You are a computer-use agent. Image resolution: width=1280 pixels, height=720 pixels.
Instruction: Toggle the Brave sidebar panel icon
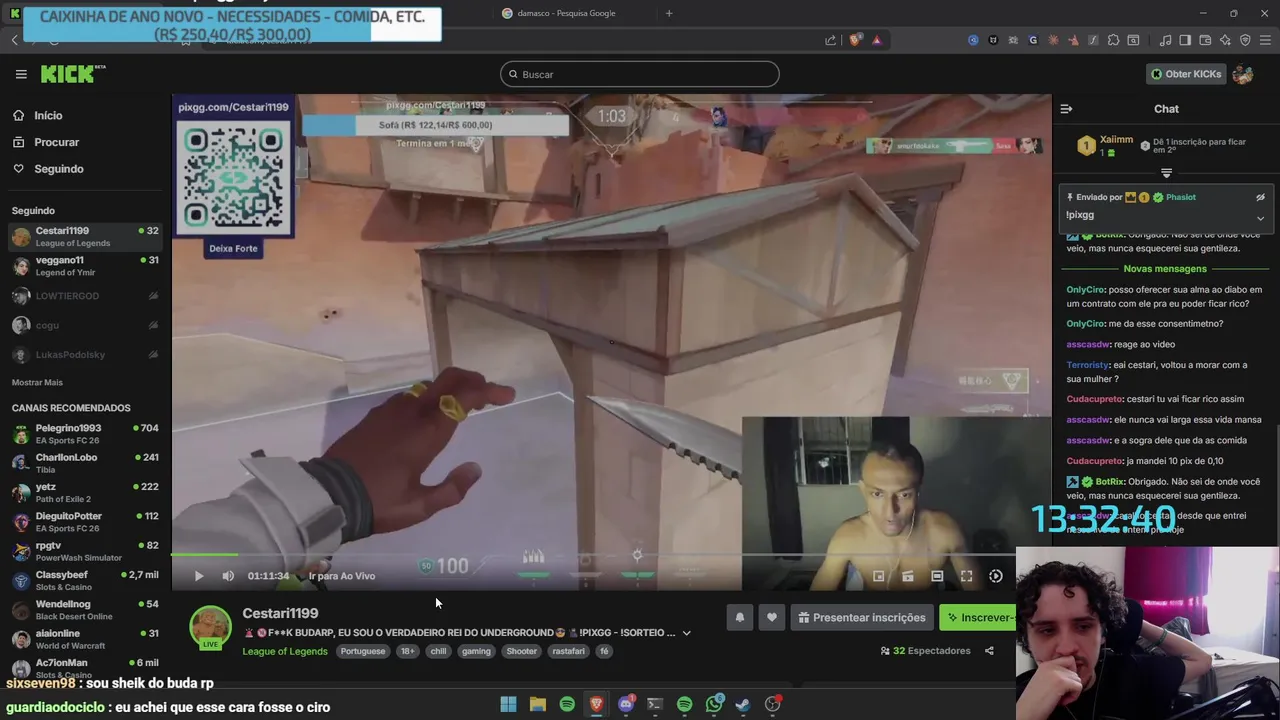click(x=1185, y=40)
